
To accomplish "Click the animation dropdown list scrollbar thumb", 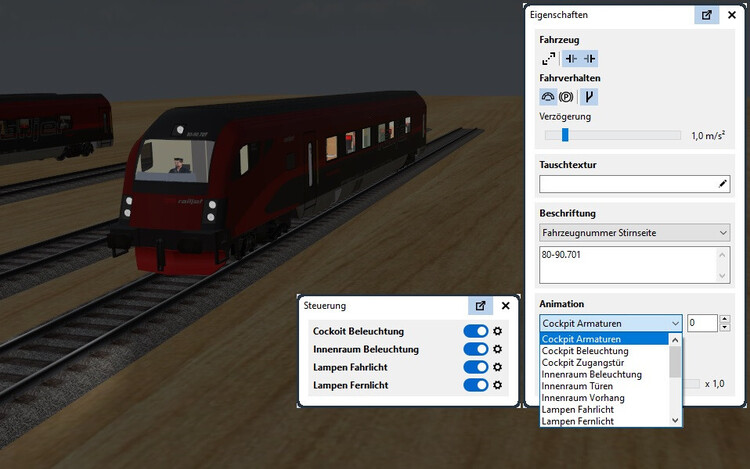I will pos(675,362).
